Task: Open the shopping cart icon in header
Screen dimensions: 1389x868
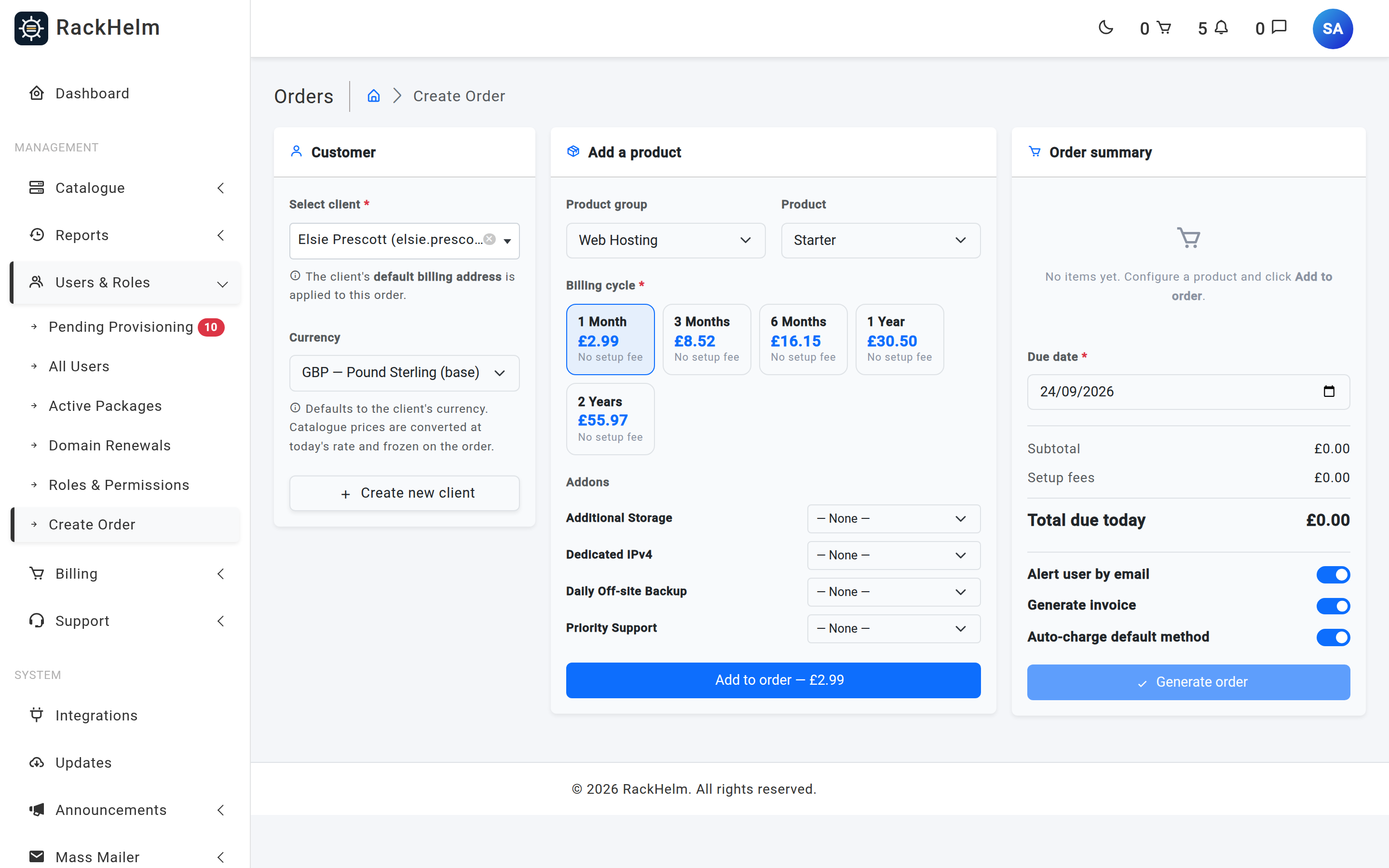Action: [x=1163, y=27]
